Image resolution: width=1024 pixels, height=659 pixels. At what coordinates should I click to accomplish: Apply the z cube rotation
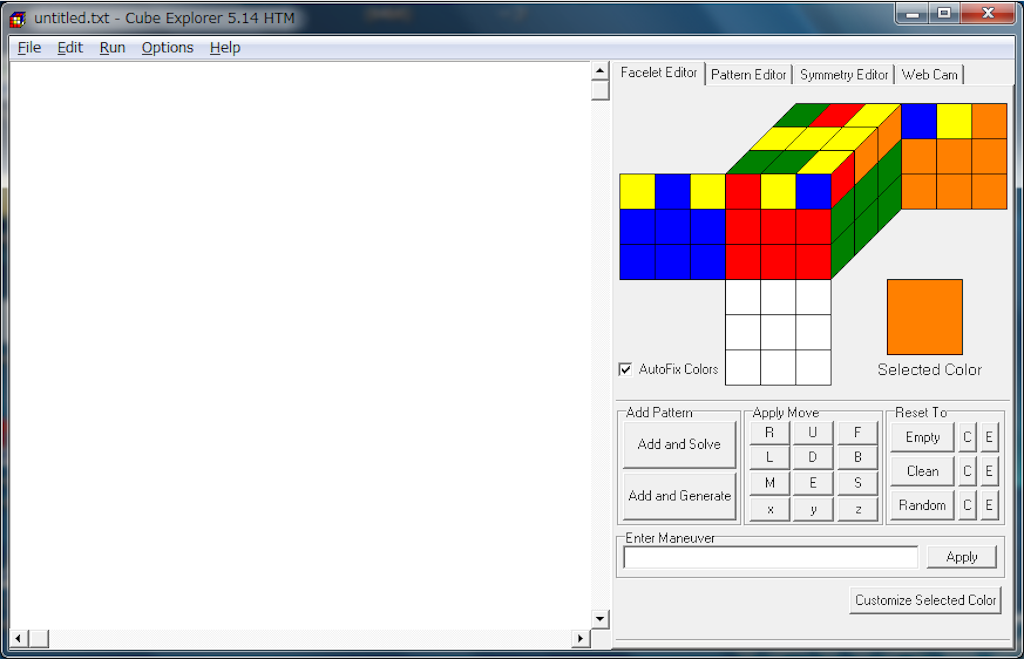(x=857, y=509)
